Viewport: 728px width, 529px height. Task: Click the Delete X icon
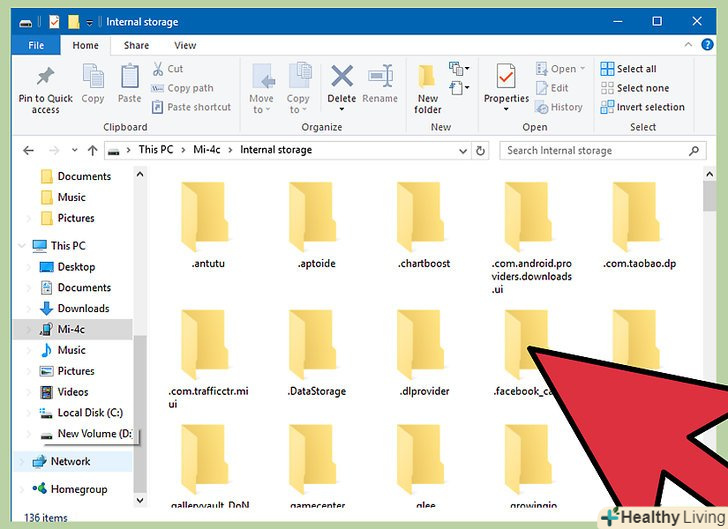(342, 76)
